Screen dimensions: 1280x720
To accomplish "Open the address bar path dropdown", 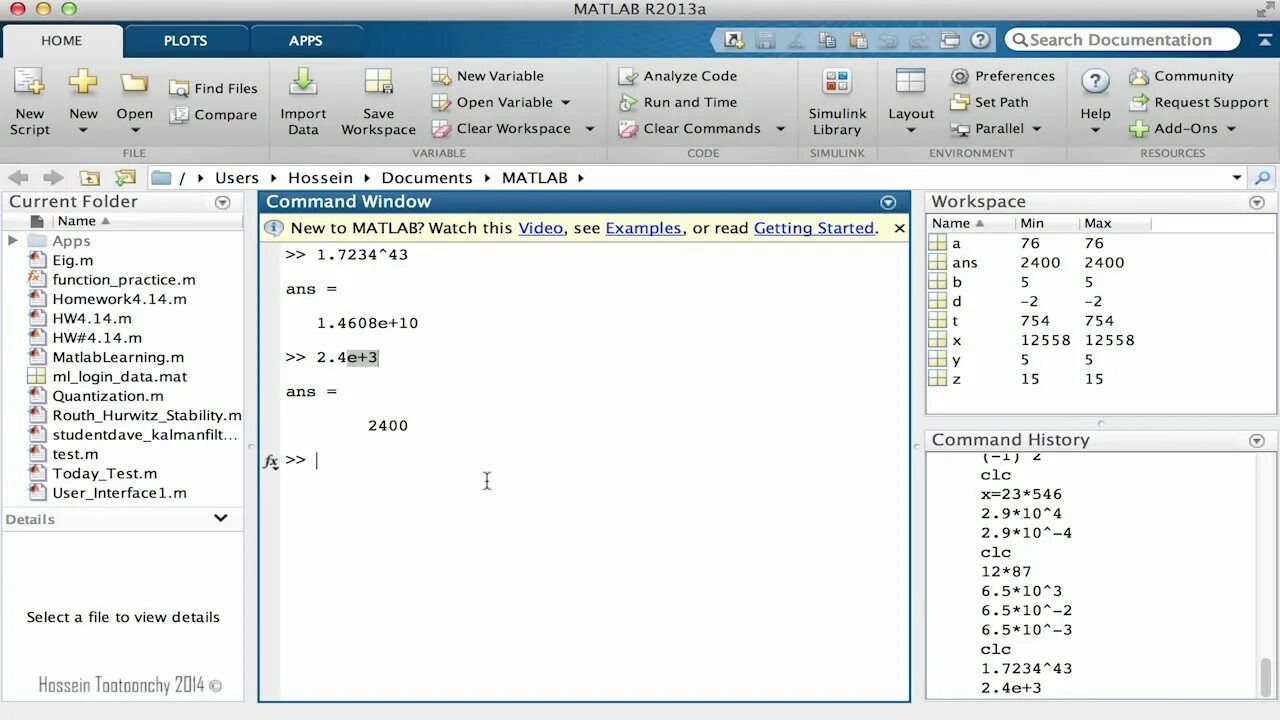I will click(1237, 178).
